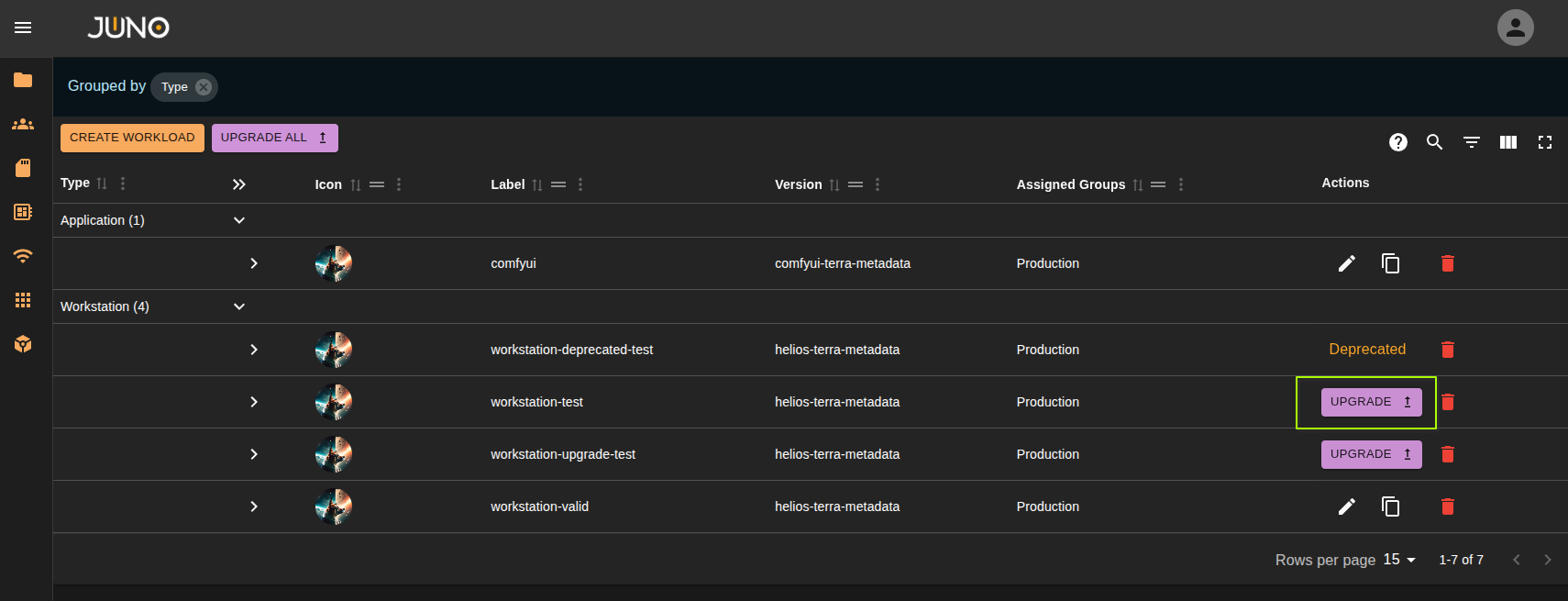Edit the comfyui workload

coord(1346,264)
